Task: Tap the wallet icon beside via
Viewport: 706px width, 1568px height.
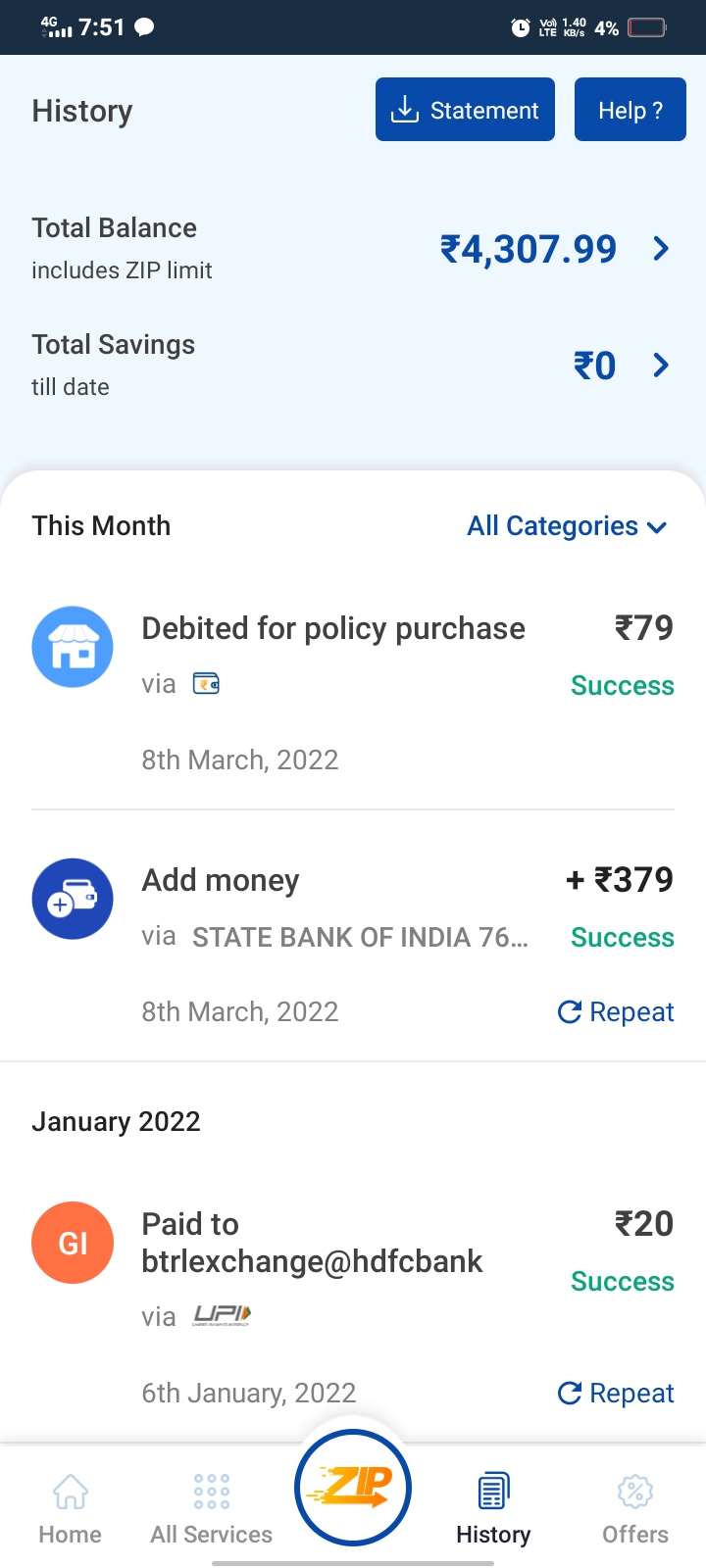Action: (206, 684)
